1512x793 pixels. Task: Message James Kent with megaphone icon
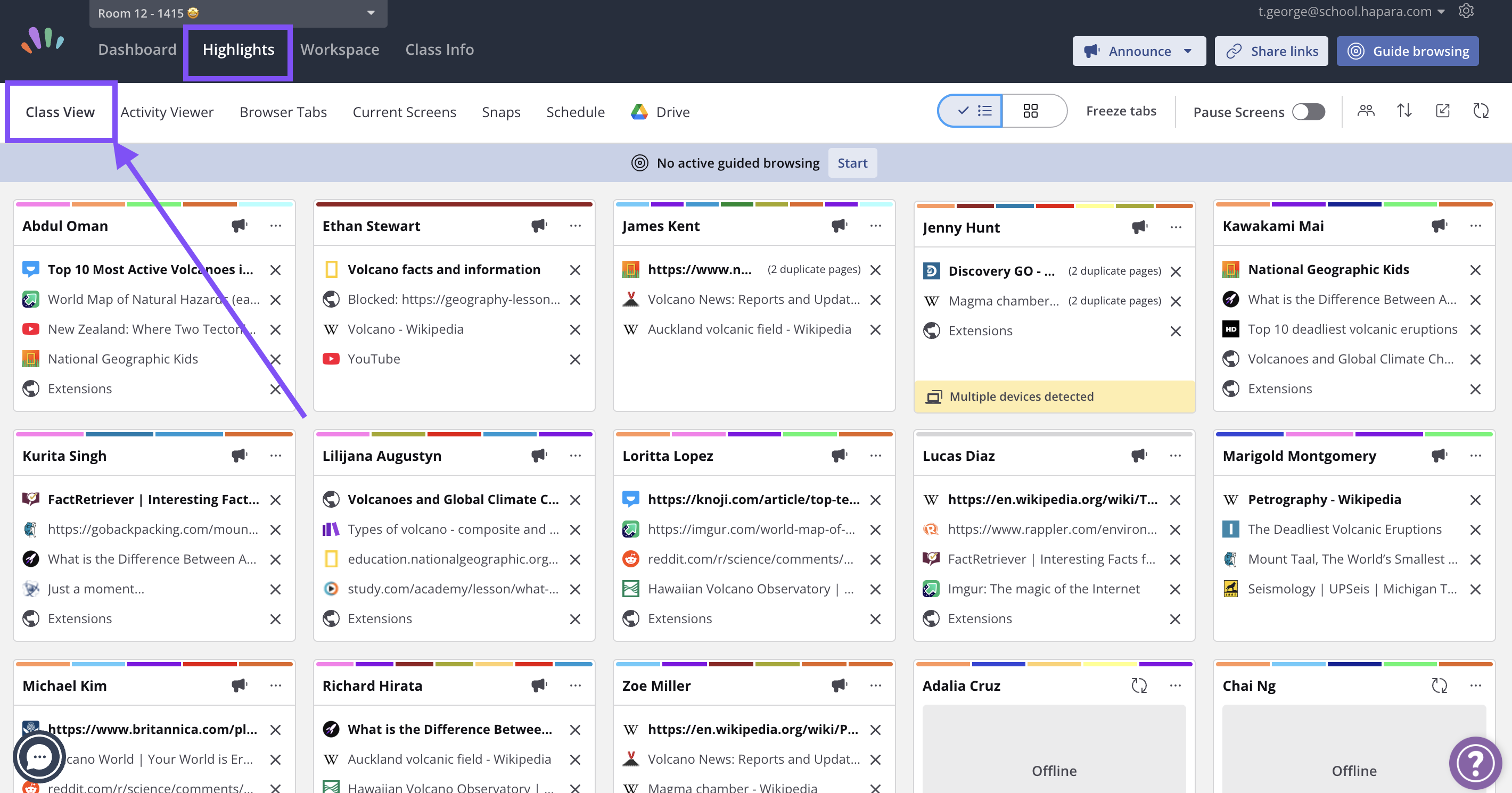tap(839, 226)
